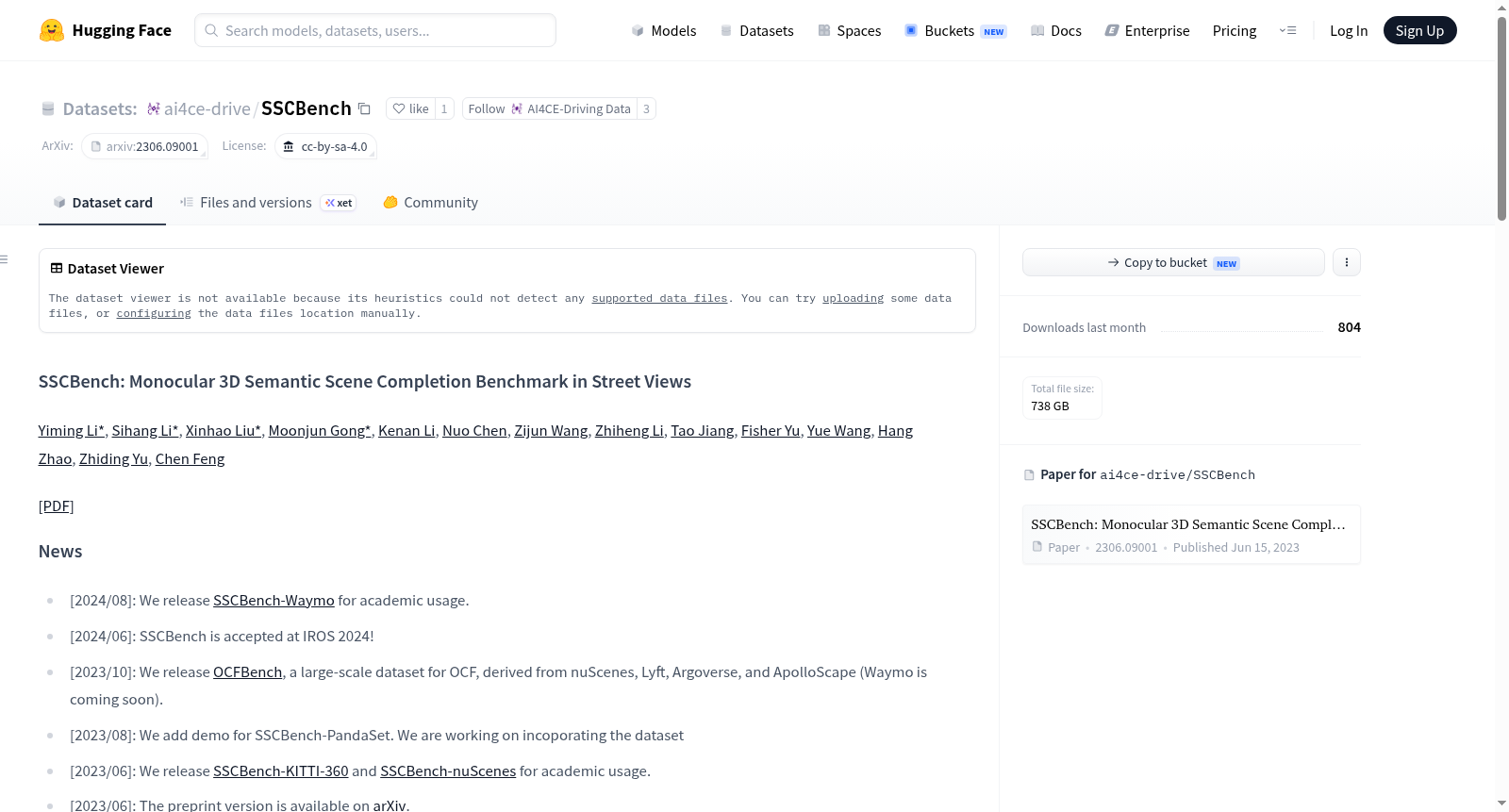The height and width of the screenshot is (812, 1509).
Task: Click the Hugging Face logo icon
Action: click(52, 30)
